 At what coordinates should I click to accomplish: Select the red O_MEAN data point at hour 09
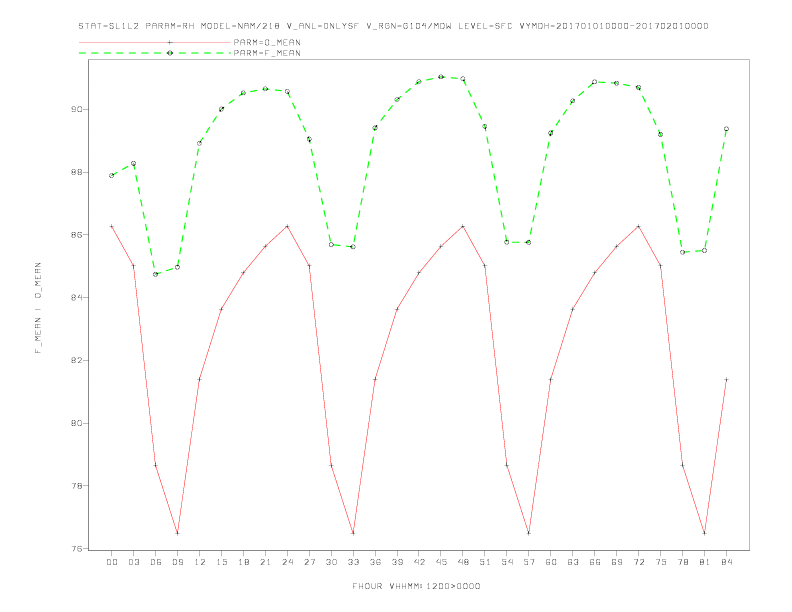click(177, 533)
